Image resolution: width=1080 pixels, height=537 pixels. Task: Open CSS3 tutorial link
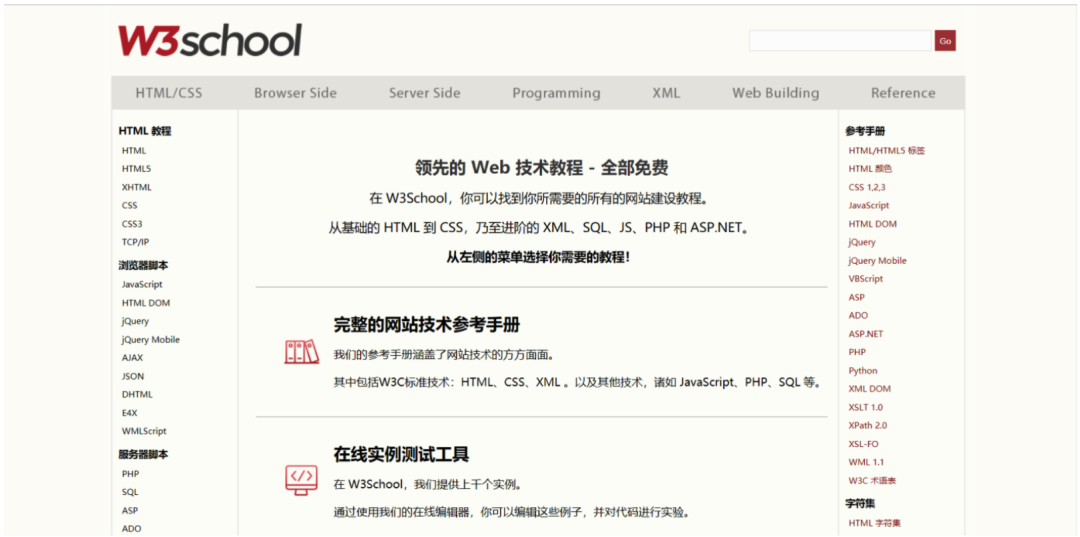point(132,224)
